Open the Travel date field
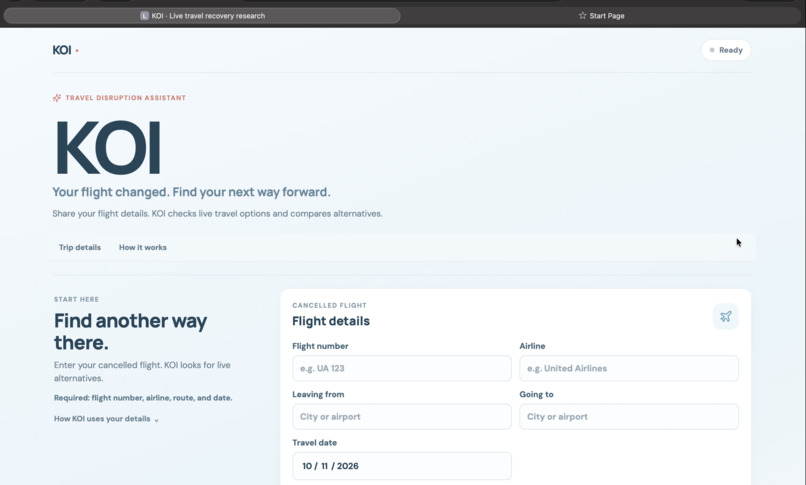The width and height of the screenshot is (806, 485). pos(402,466)
